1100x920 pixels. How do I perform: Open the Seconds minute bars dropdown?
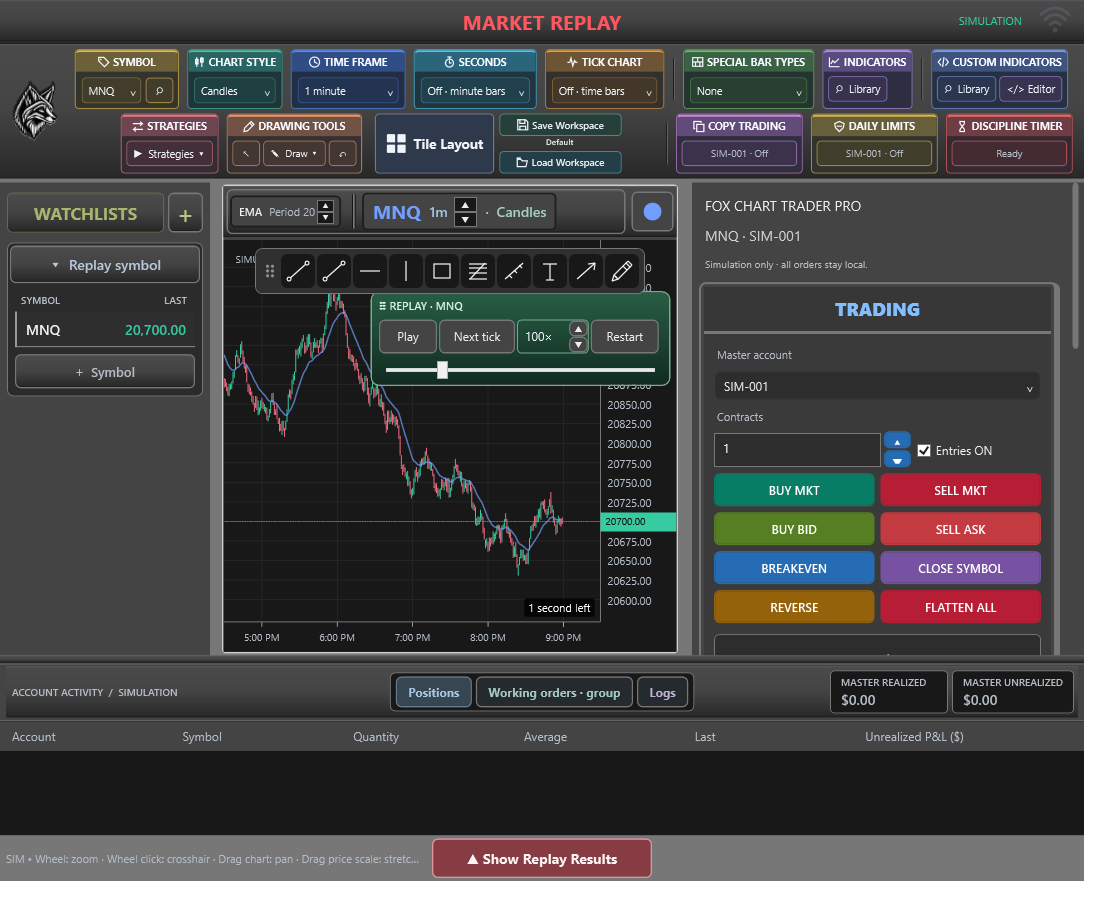[x=475, y=91]
